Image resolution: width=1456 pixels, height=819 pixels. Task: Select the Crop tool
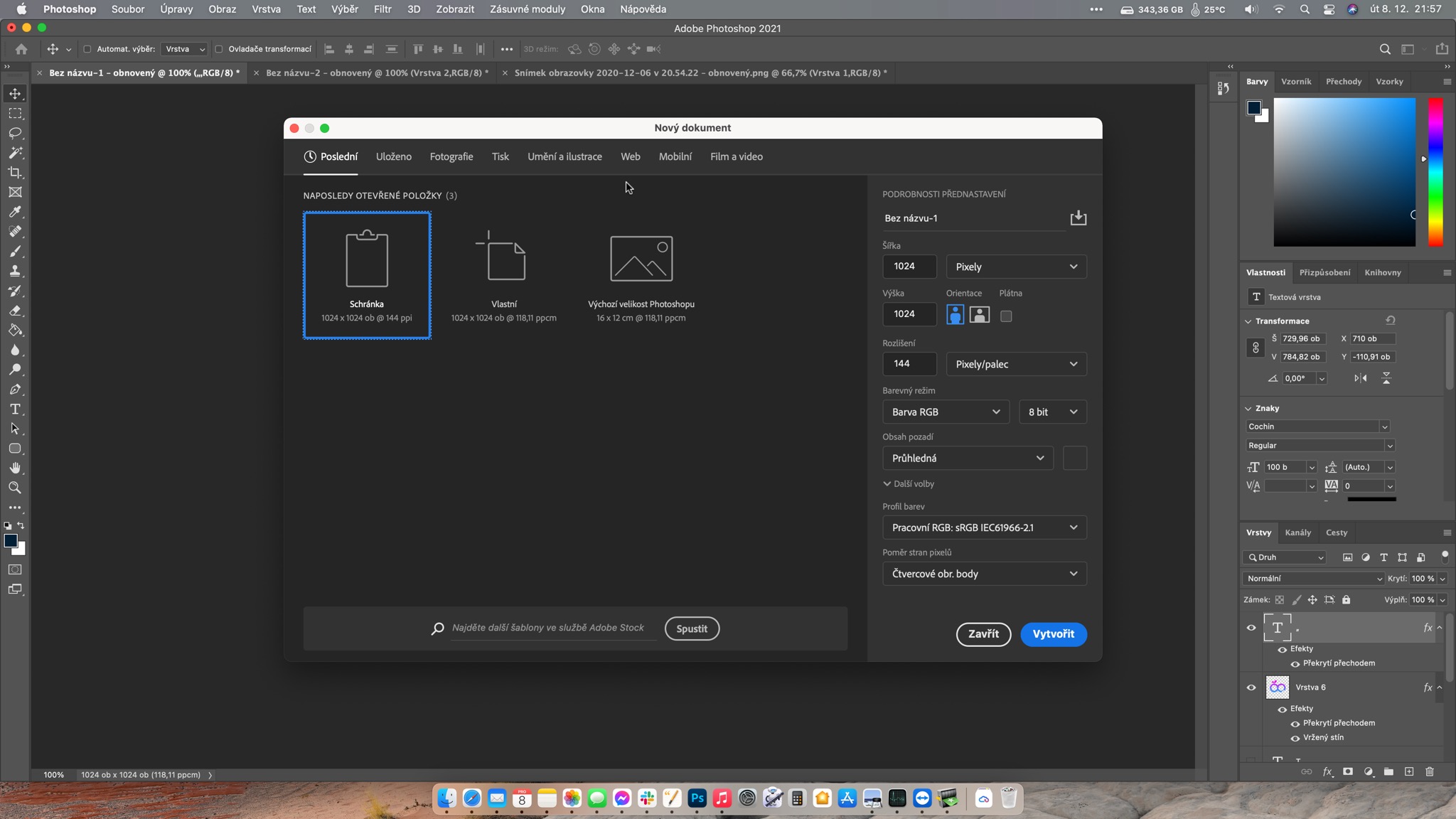(x=15, y=173)
